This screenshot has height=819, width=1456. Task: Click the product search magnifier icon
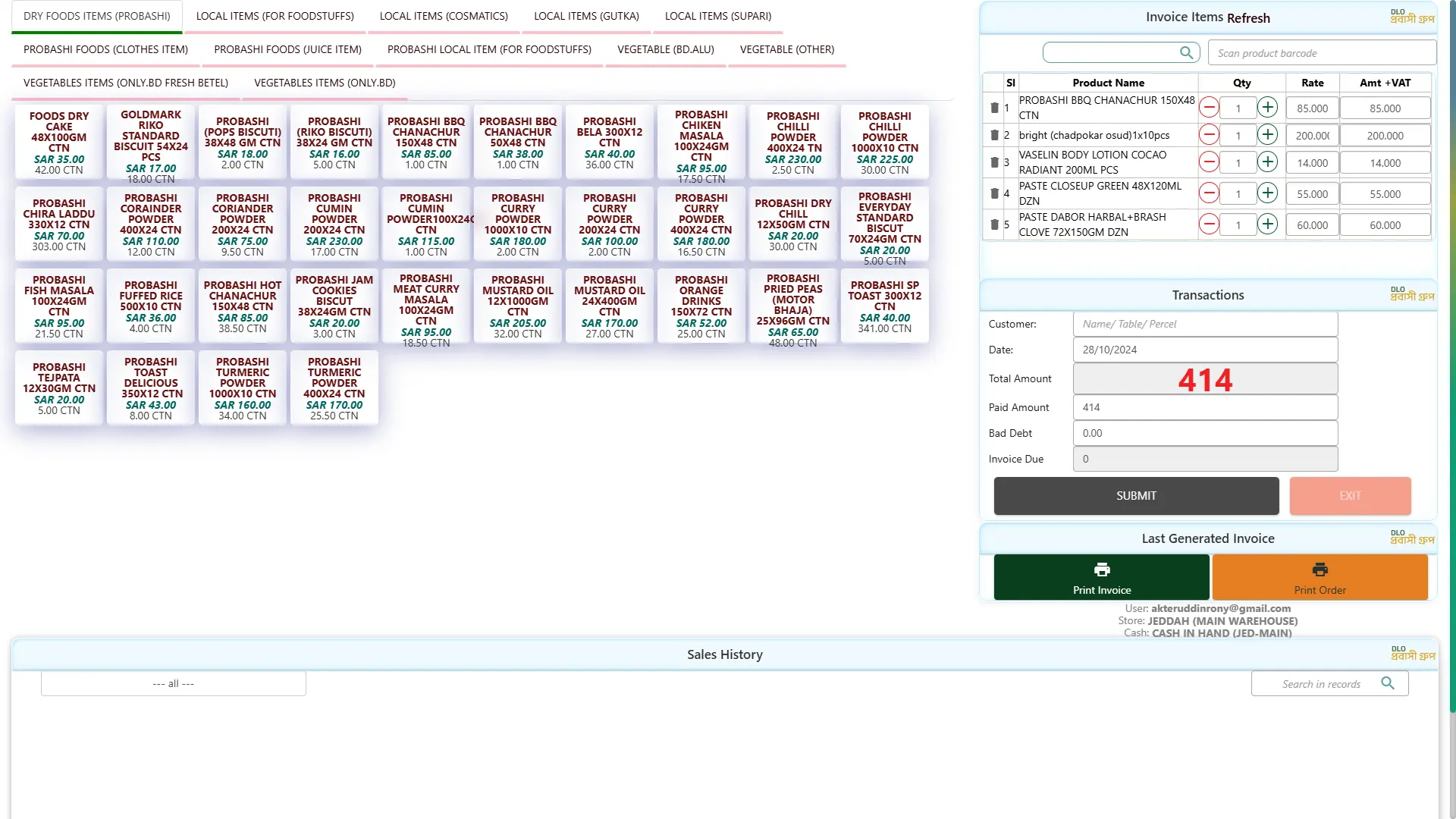click(1186, 52)
